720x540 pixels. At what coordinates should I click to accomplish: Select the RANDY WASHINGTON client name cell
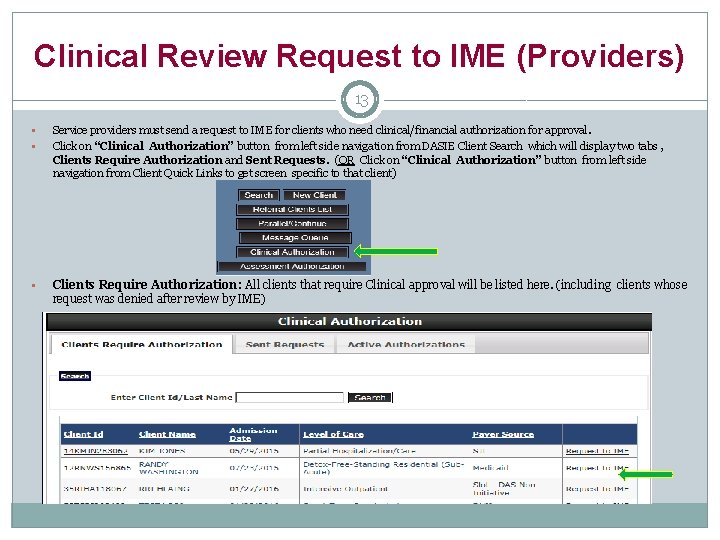click(169, 468)
